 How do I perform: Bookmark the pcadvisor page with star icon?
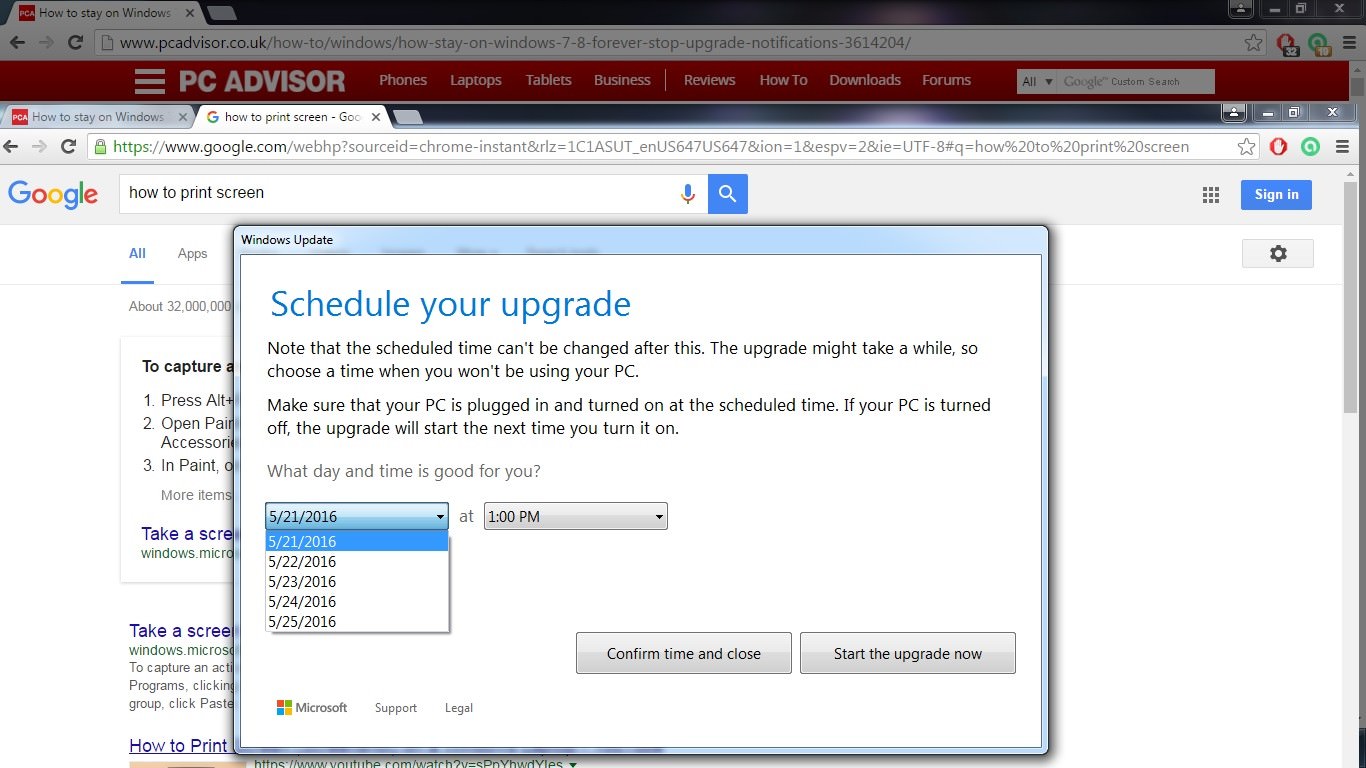click(x=1253, y=43)
